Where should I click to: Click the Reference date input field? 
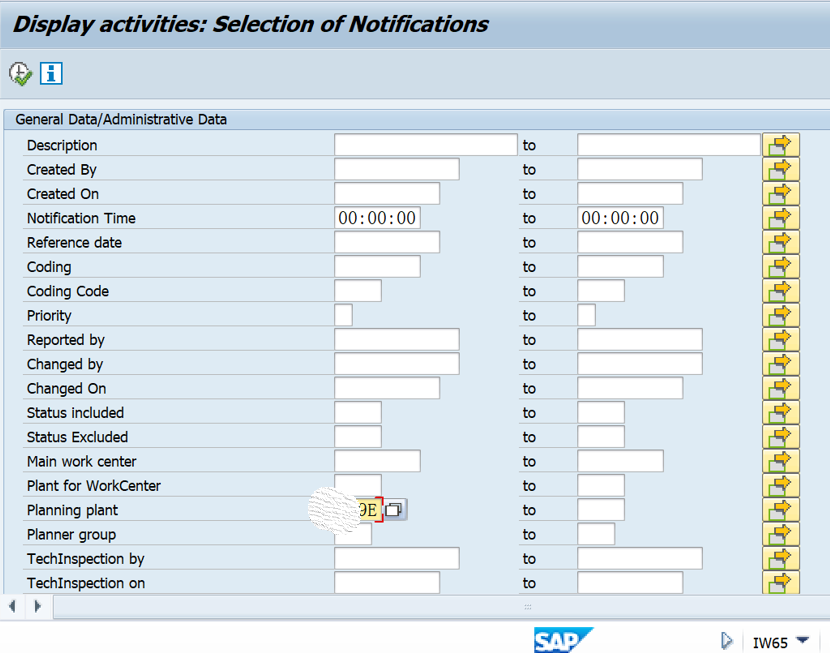tap(386, 242)
